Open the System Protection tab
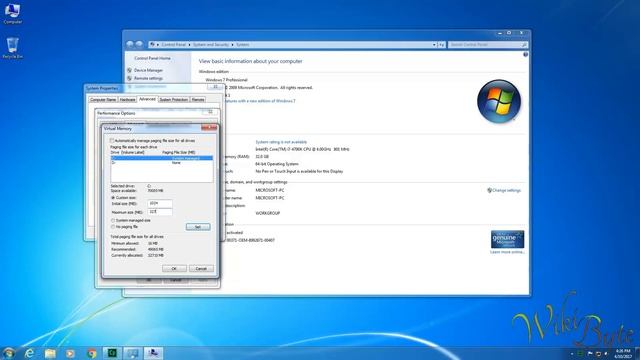 point(173,100)
